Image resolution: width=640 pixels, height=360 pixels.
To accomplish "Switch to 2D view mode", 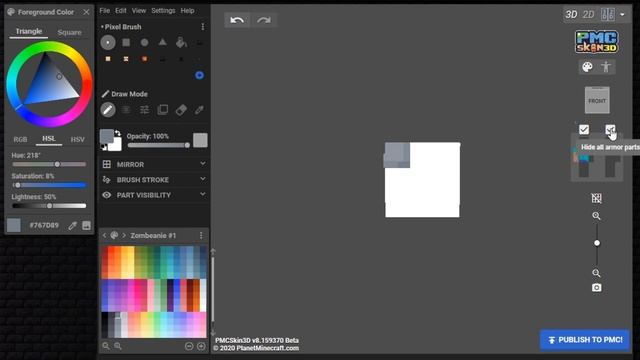I will 588,15.
